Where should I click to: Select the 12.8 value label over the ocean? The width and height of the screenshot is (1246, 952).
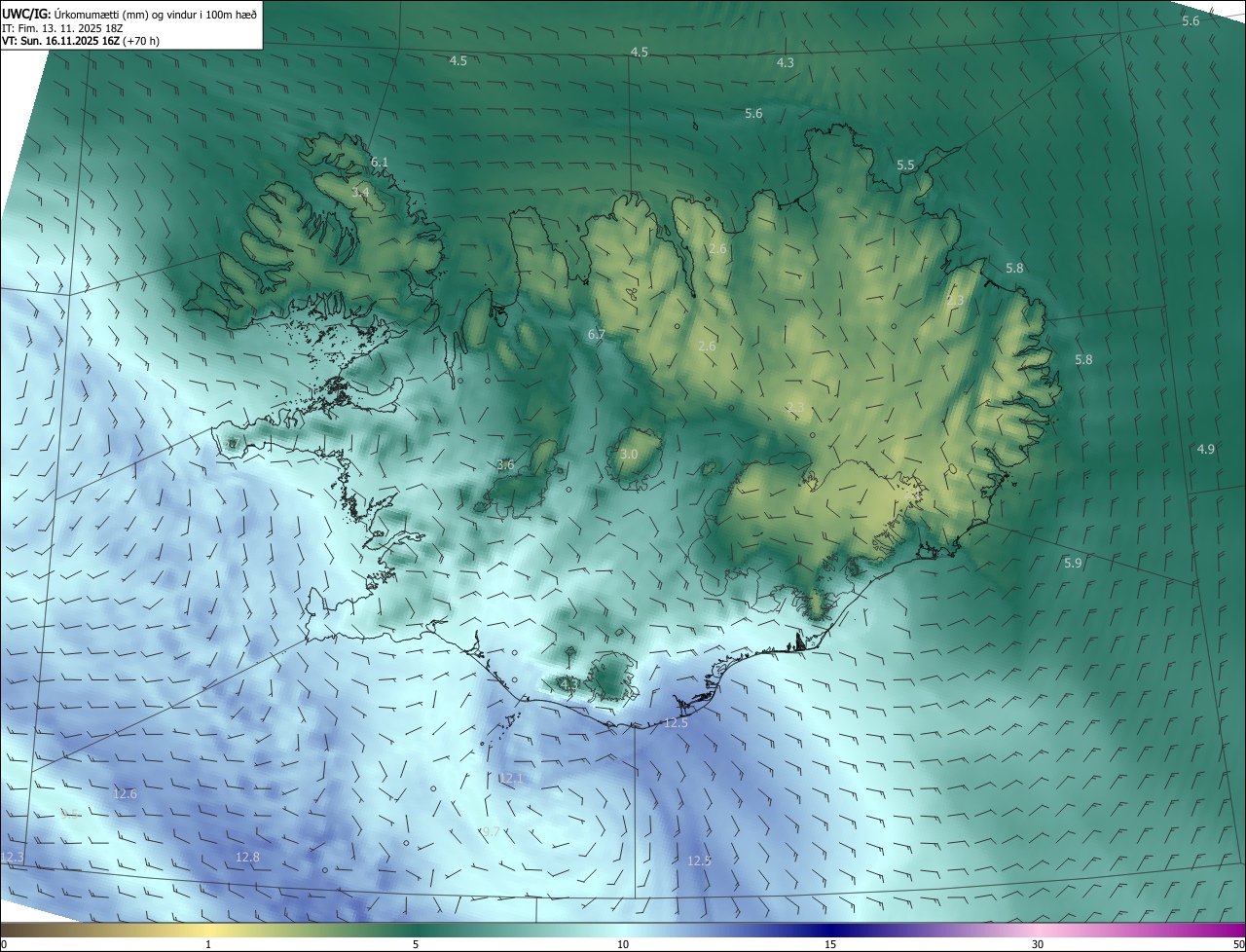[x=248, y=858]
